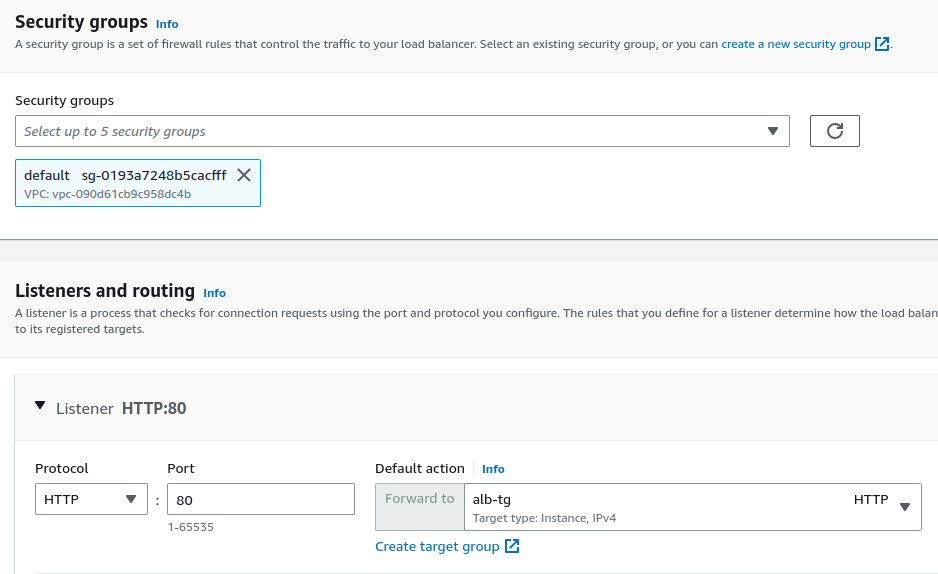Click the arrow on alb-tg target group selector

tap(905, 507)
